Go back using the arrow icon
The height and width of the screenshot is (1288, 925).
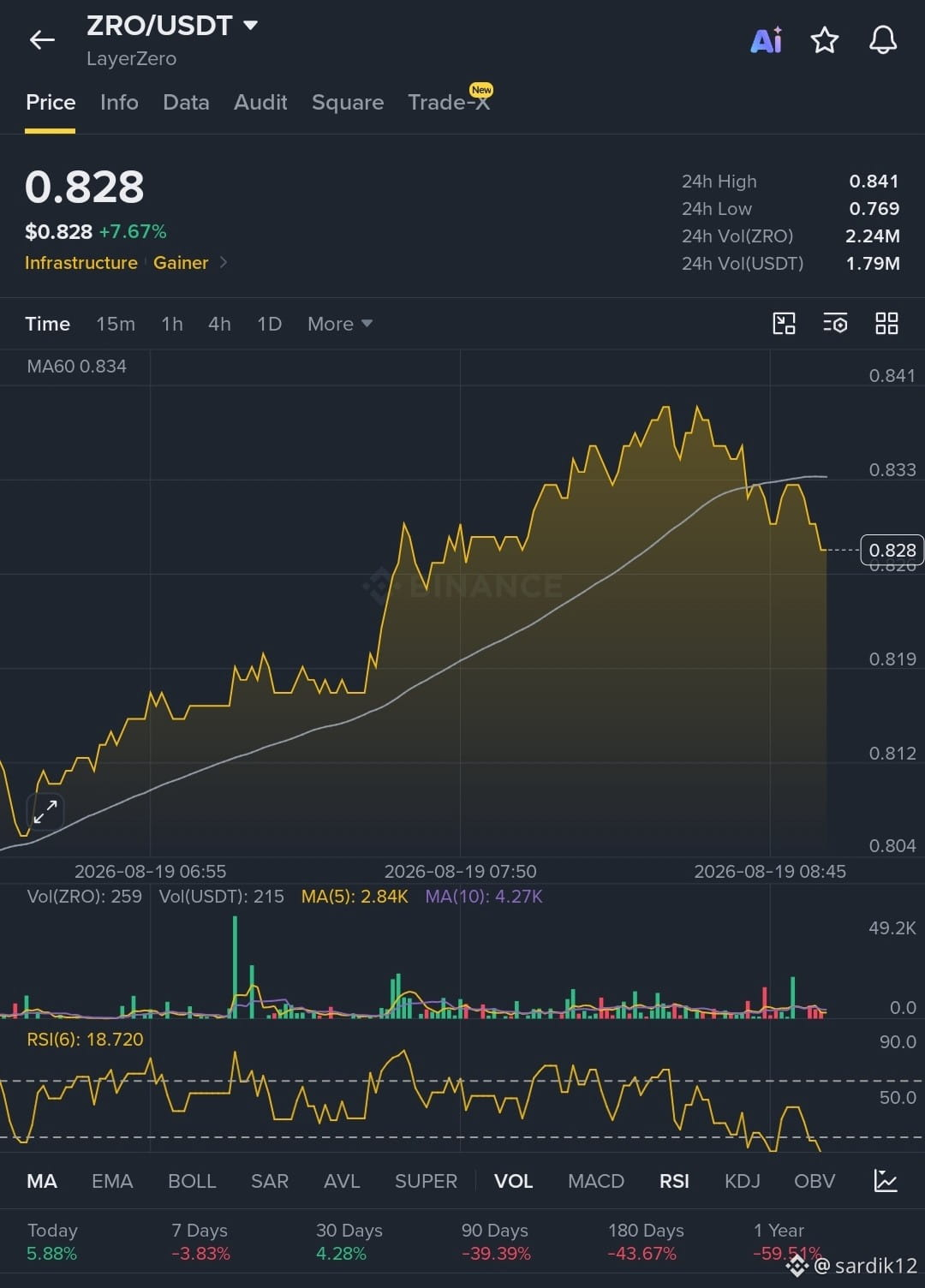[42, 39]
